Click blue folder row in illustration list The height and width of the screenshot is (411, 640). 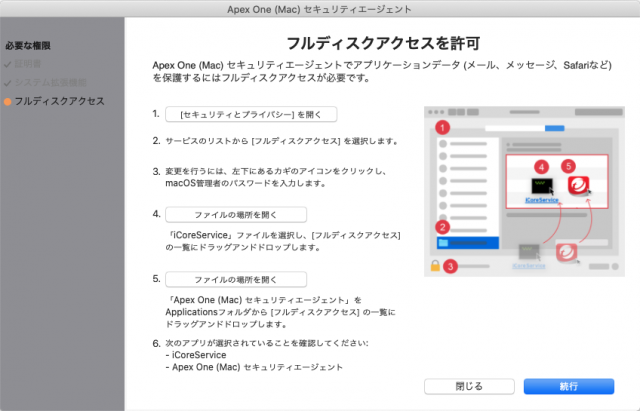[468, 243]
